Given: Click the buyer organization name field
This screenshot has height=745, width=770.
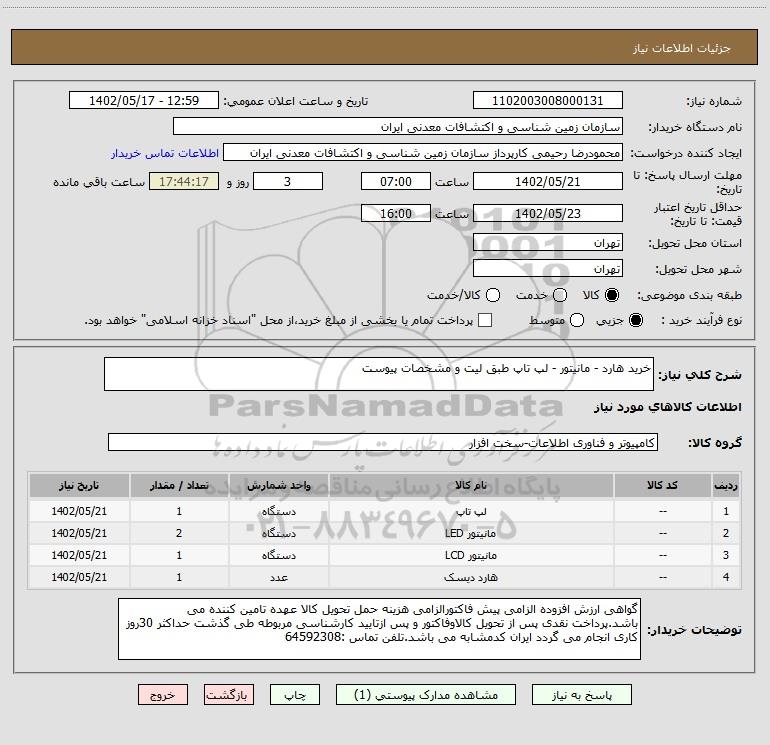Looking at the screenshot, I should pos(398,127).
